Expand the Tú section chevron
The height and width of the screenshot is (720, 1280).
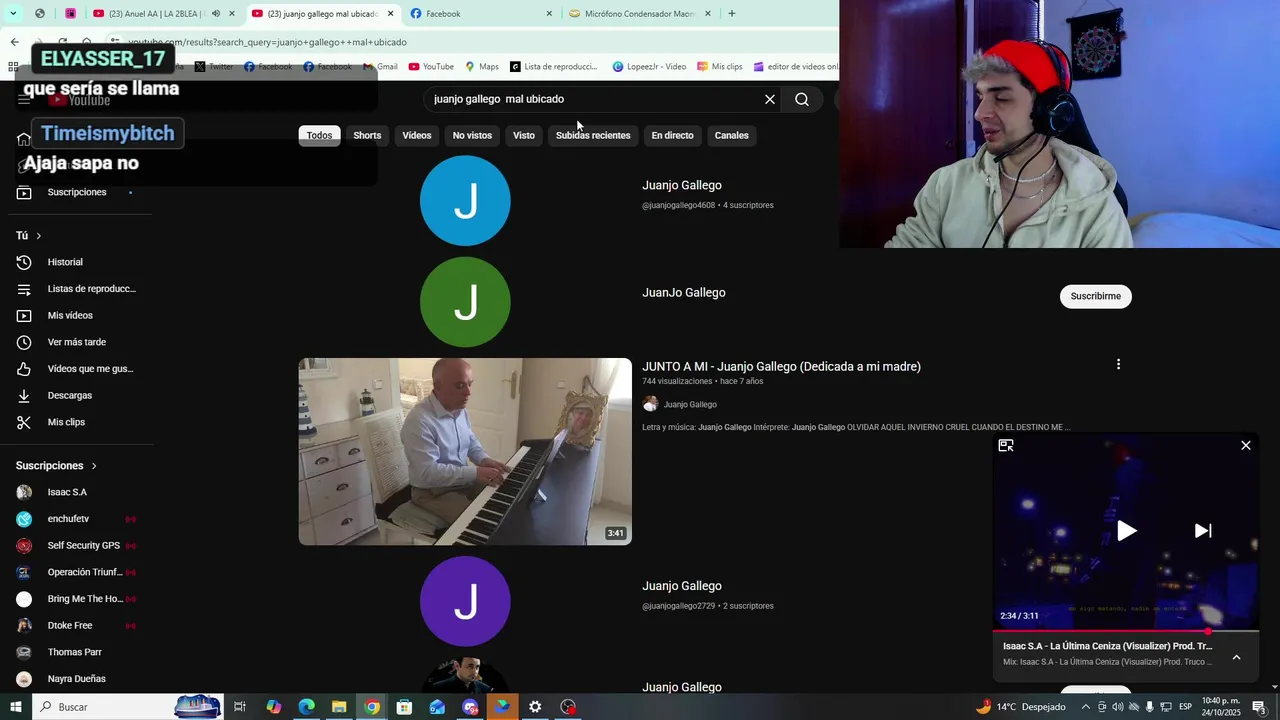point(39,236)
